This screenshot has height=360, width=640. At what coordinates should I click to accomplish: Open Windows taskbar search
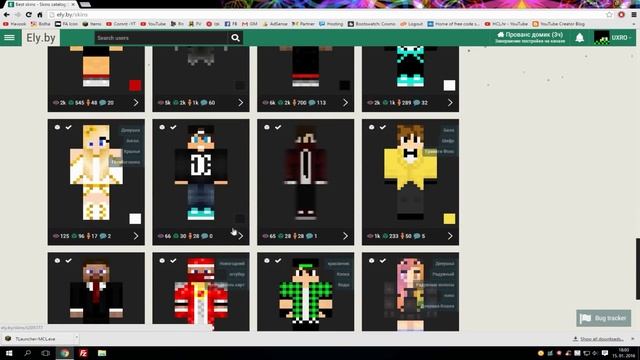click(x=27, y=353)
